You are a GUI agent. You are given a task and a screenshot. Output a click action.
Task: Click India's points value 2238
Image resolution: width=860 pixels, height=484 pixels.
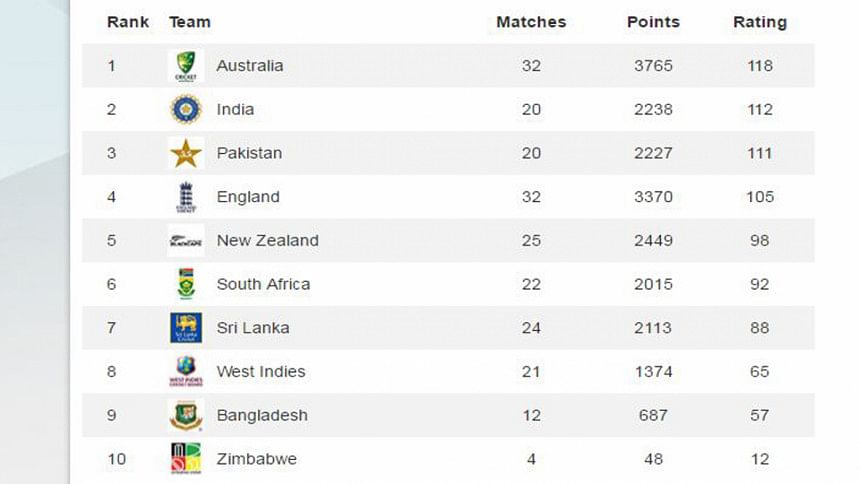pyautogui.click(x=653, y=109)
